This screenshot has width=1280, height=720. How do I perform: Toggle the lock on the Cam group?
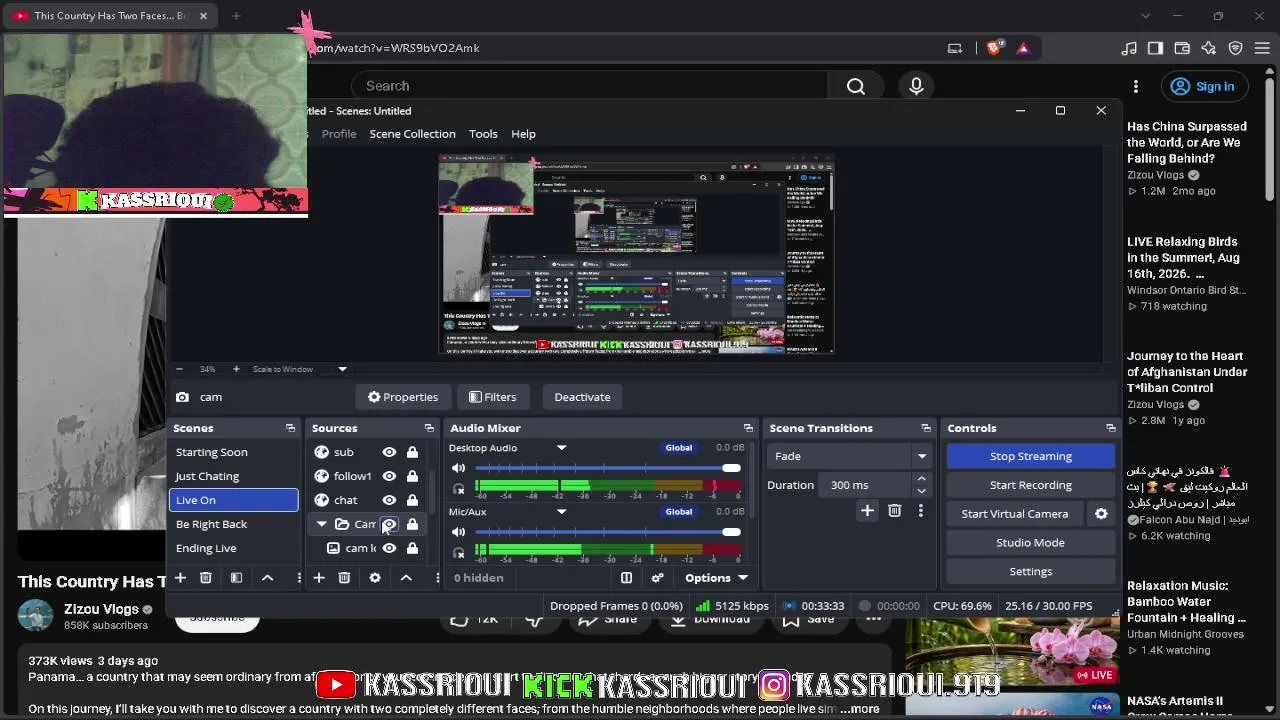coord(412,524)
